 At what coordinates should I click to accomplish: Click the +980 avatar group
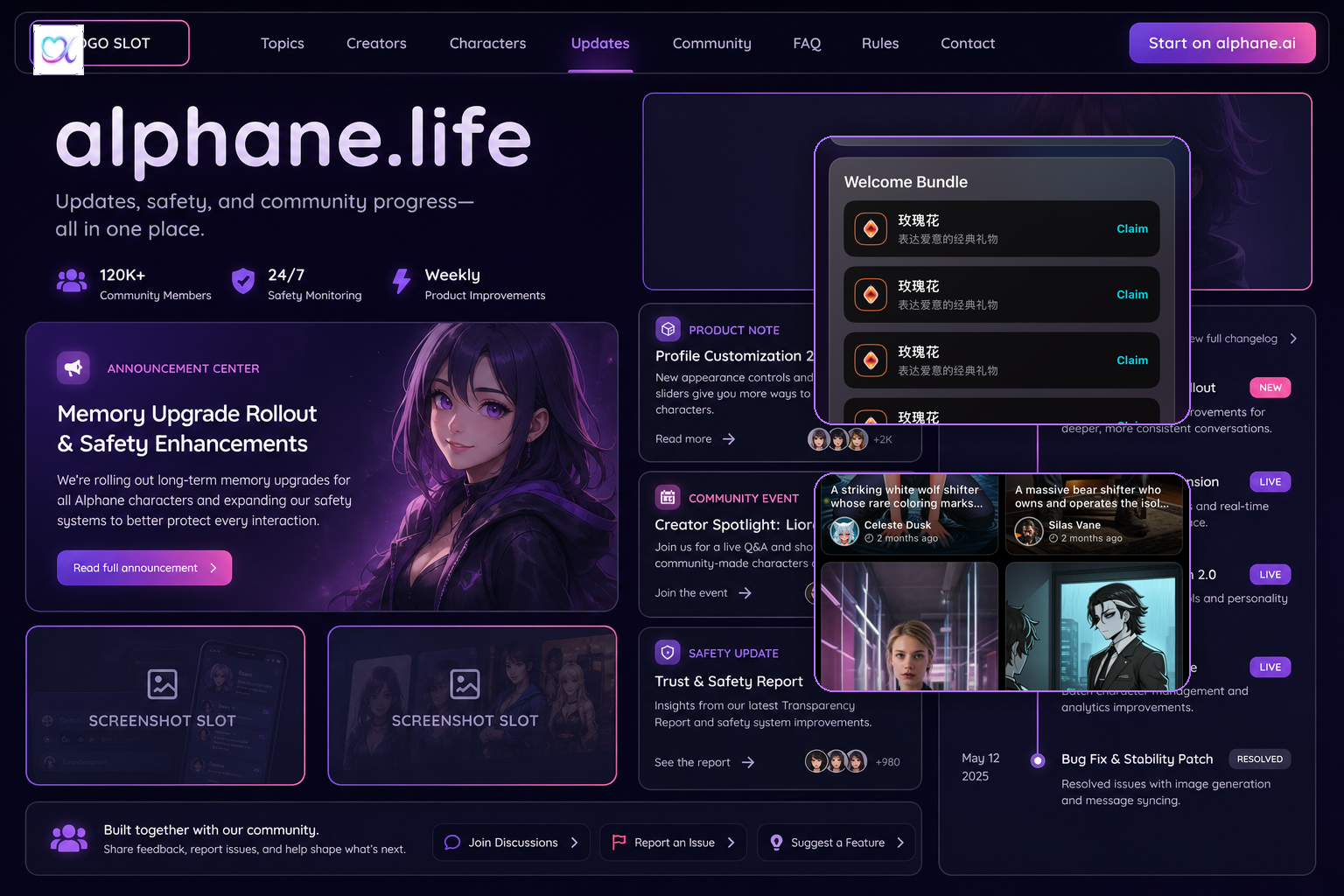tap(852, 762)
